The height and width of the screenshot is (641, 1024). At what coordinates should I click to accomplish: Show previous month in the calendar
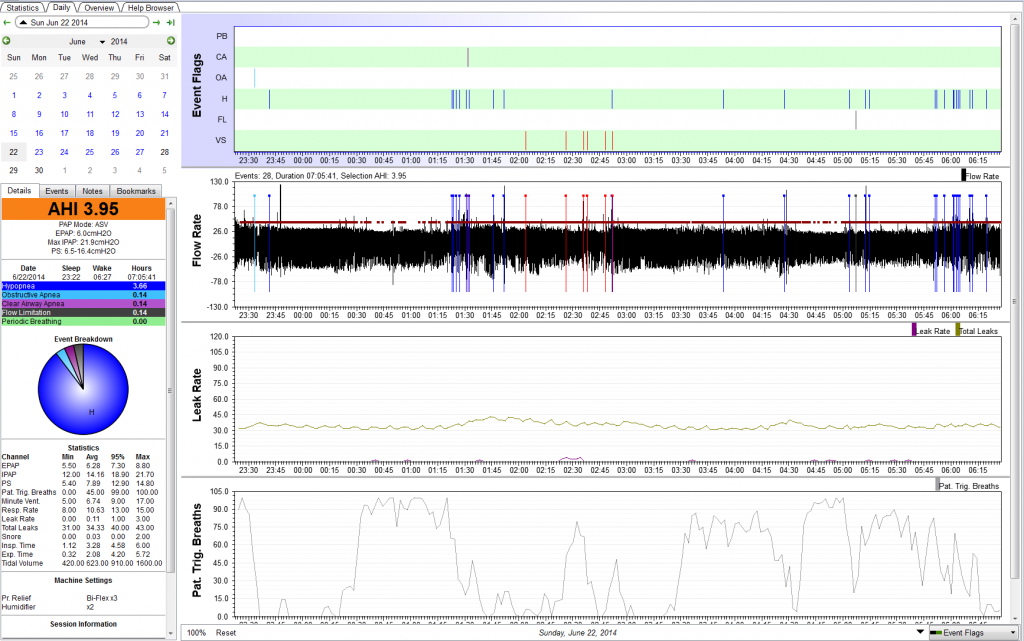[x=7, y=41]
